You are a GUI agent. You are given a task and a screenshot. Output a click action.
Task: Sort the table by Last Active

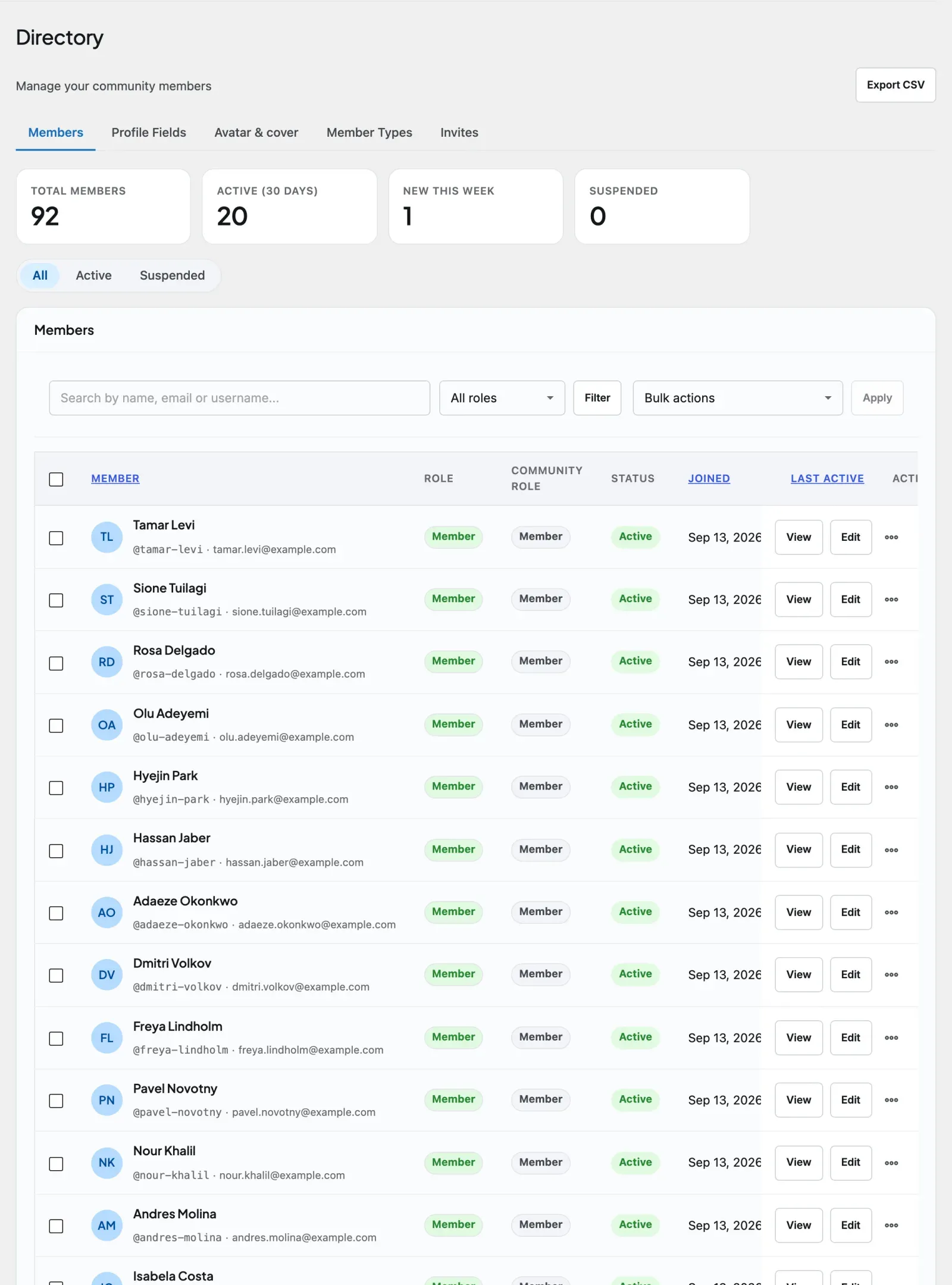[827, 478]
